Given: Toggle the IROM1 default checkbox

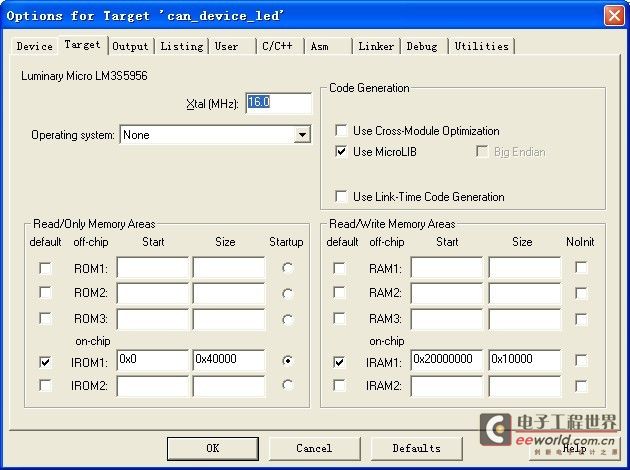Looking at the screenshot, I should click(x=45, y=362).
